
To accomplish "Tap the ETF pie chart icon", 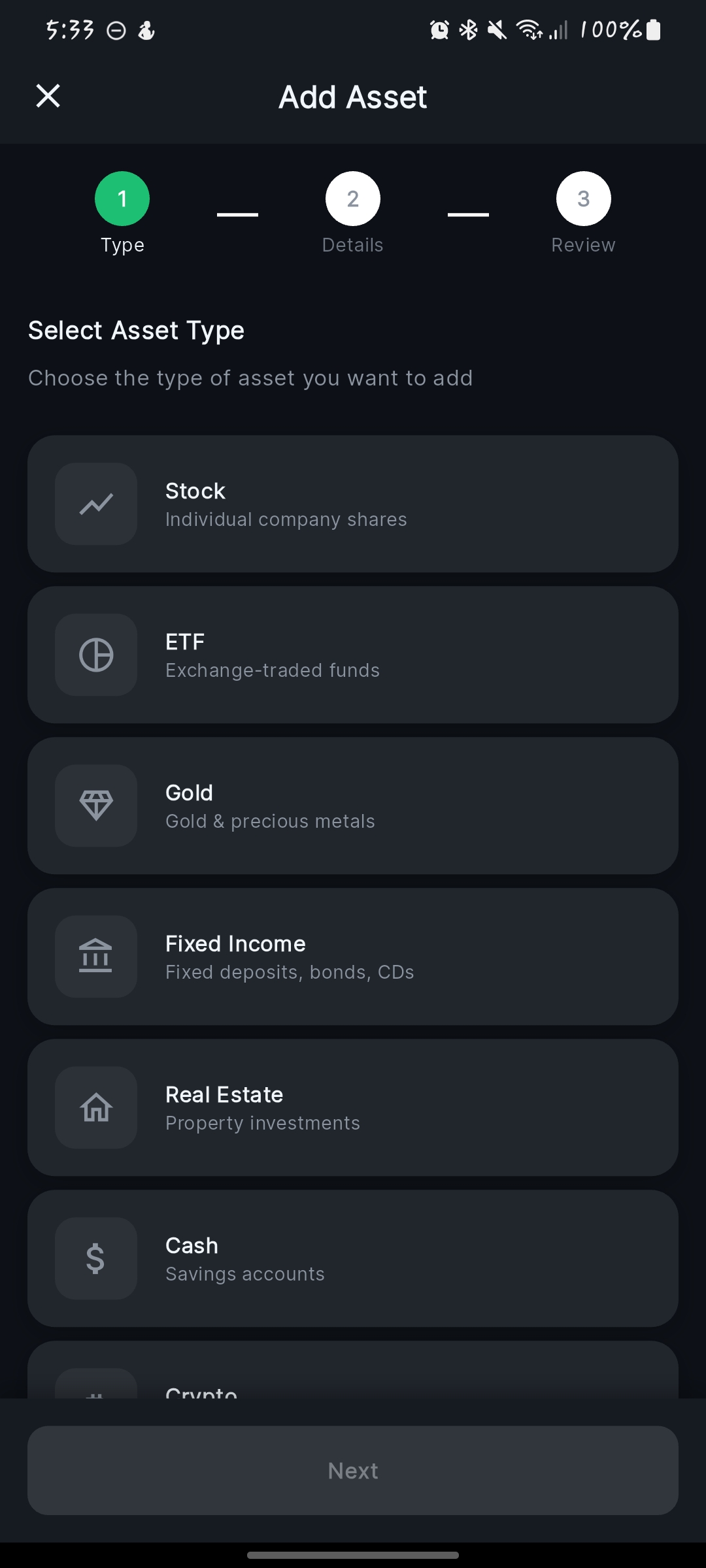I will (96, 655).
